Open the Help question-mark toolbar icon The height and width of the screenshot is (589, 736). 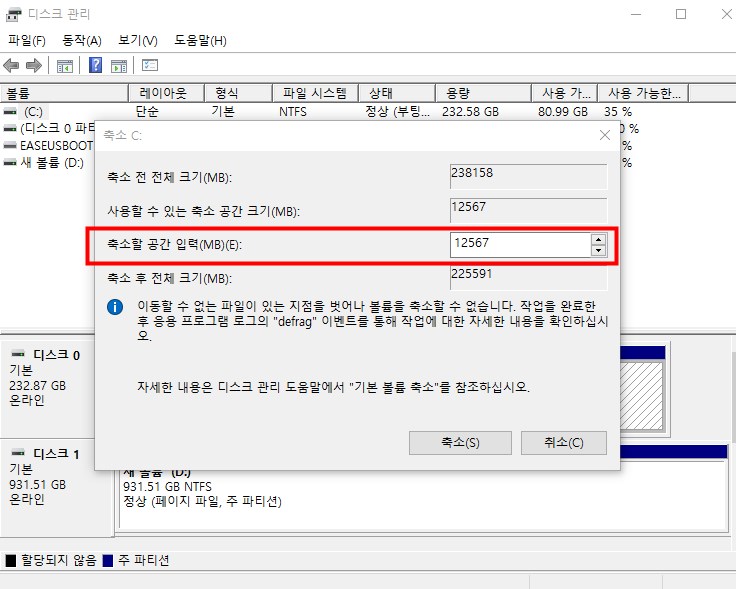coord(95,65)
